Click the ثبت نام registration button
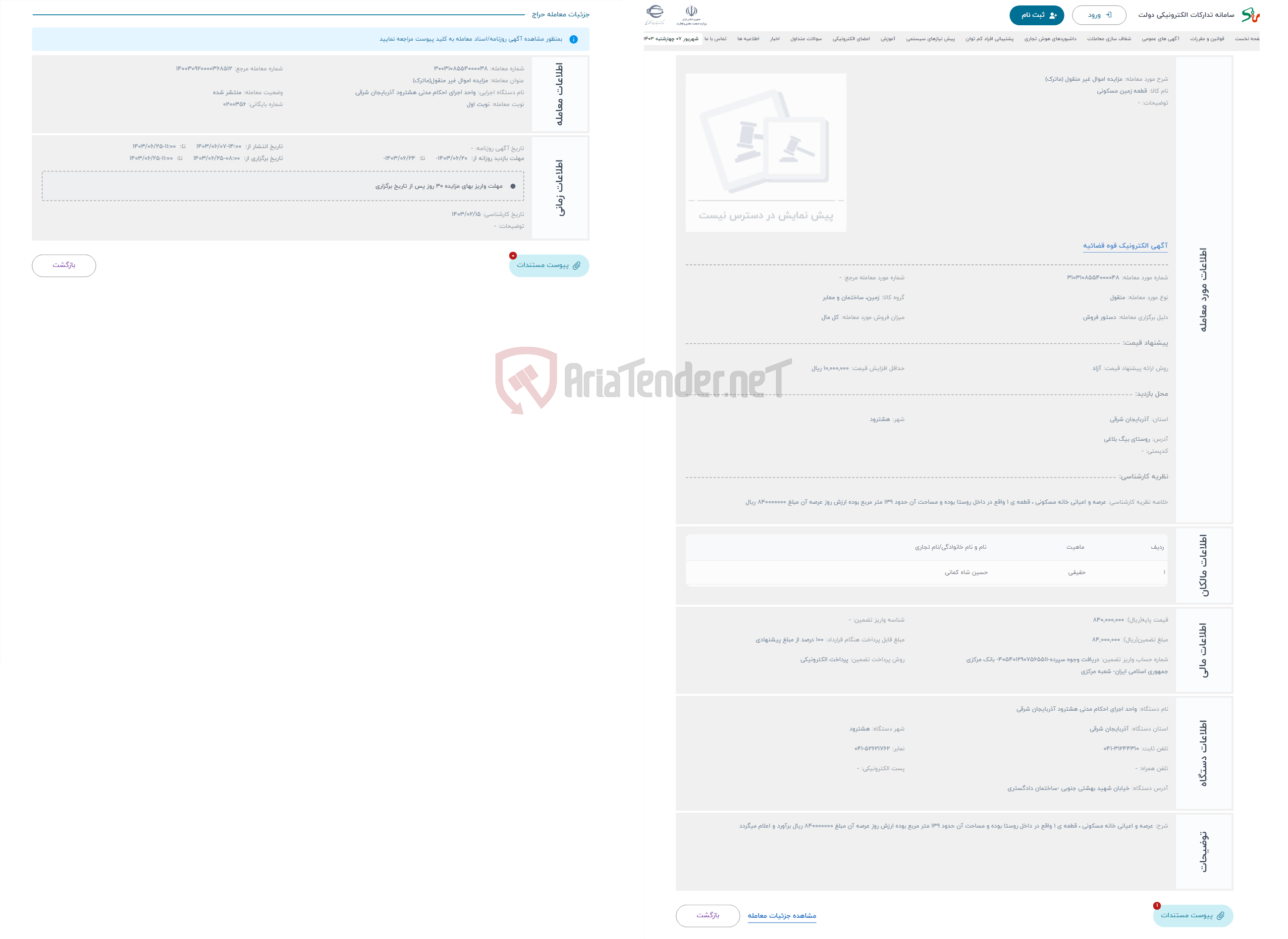The image size is (1288, 939). point(1034,15)
